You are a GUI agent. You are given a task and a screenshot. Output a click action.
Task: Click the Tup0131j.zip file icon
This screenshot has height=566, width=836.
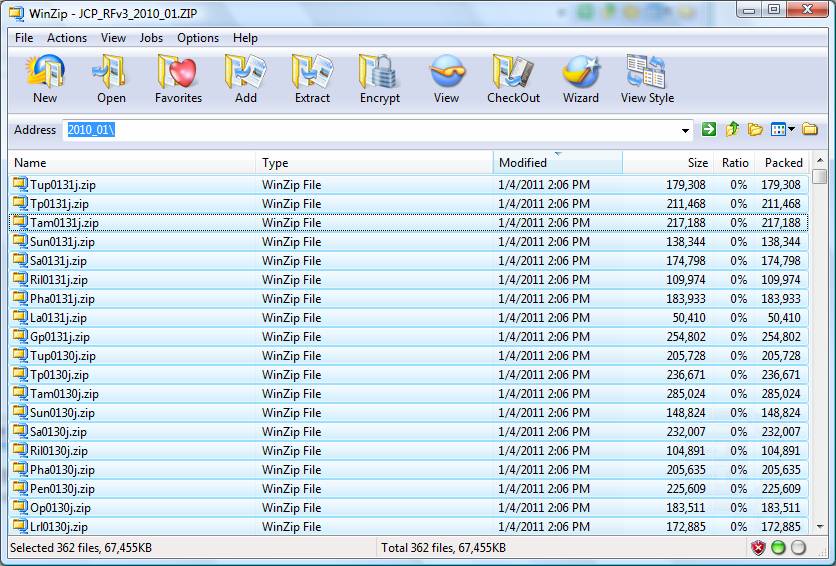pyautogui.click(x=20, y=184)
